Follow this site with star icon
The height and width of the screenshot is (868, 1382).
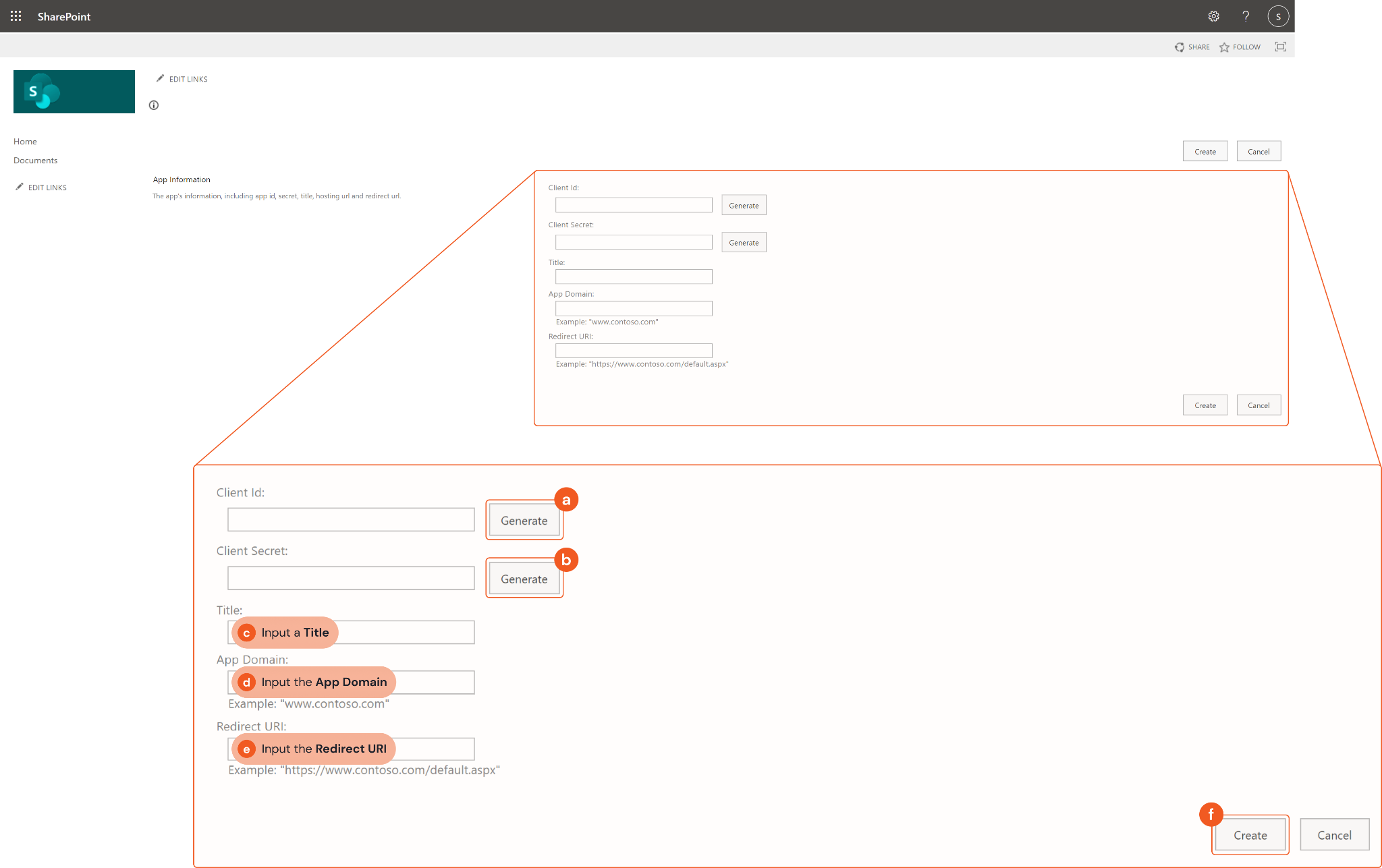click(x=1240, y=47)
